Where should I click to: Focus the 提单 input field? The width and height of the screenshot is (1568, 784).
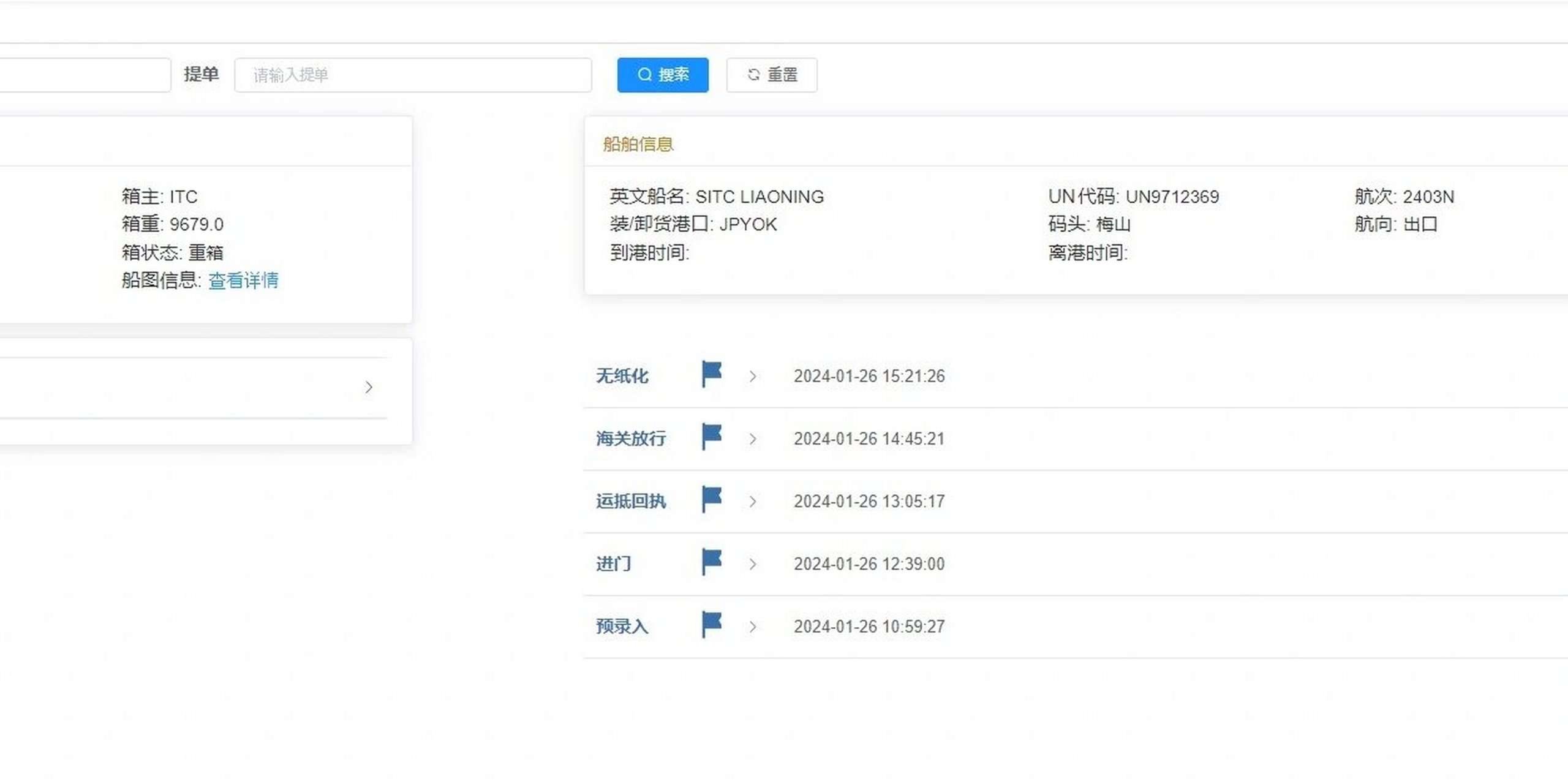[x=413, y=75]
